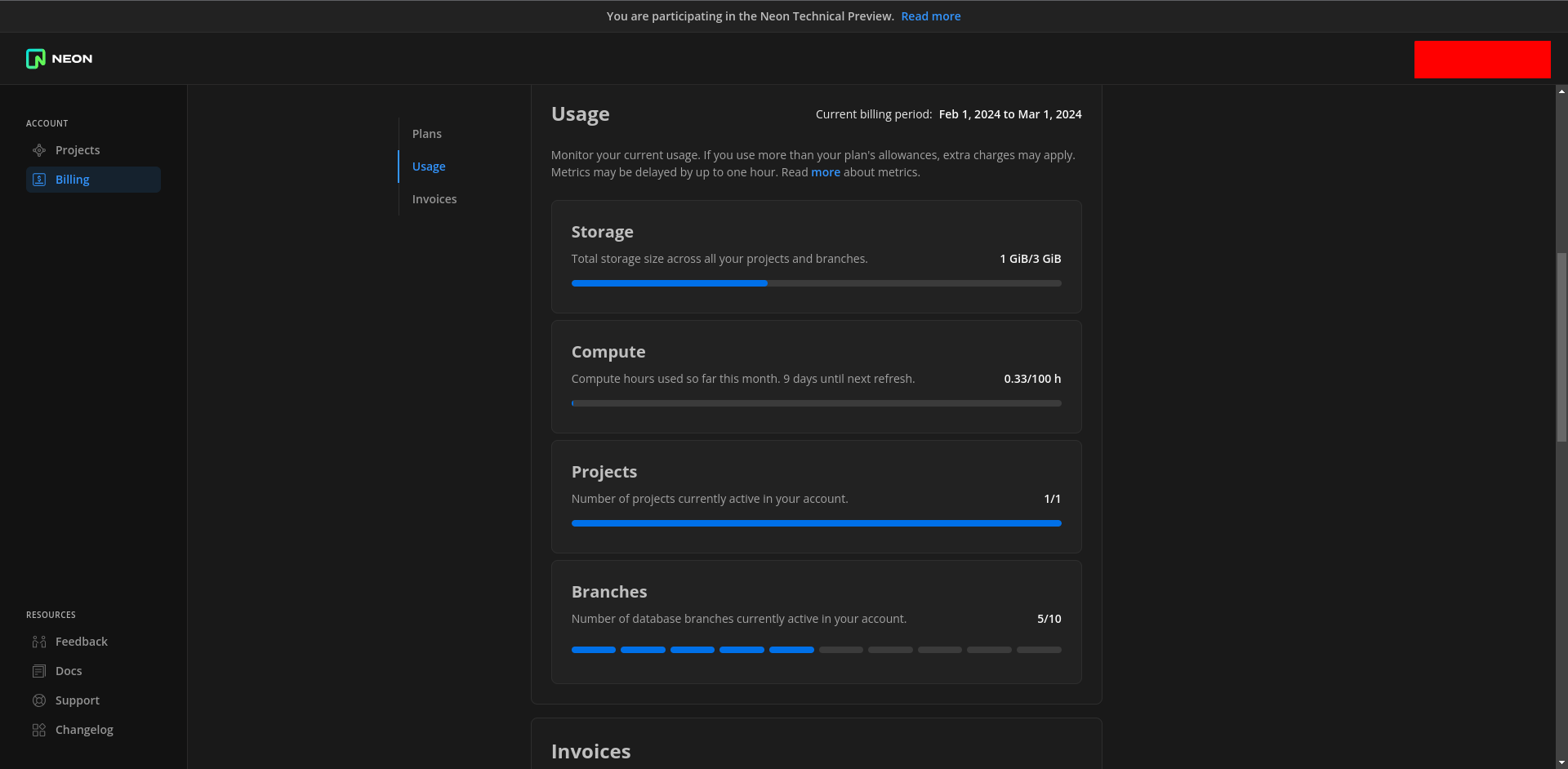
Task: Click the Neon logo icon
Action: point(35,59)
